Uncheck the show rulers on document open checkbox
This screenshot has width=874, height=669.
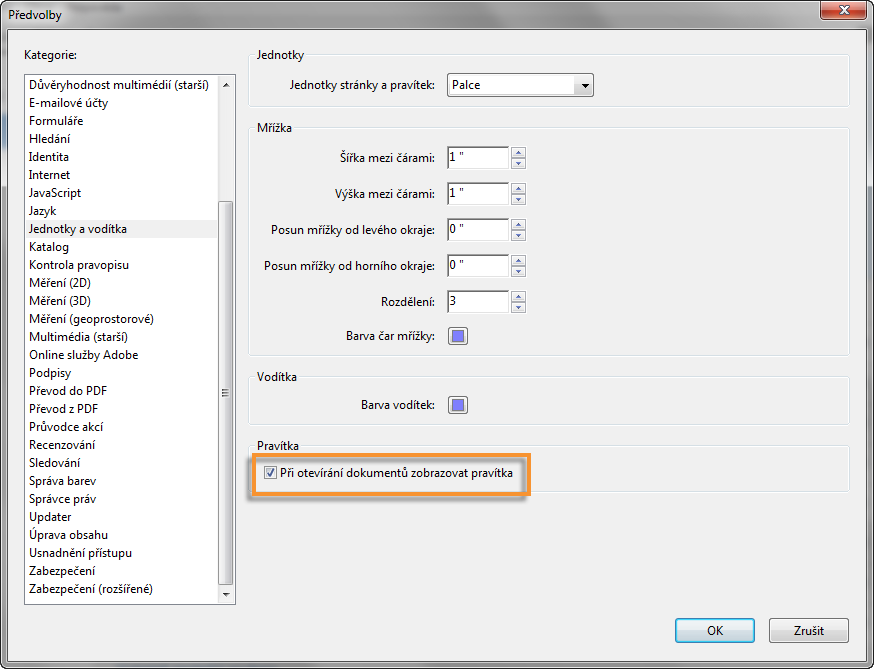pyautogui.click(x=270, y=473)
